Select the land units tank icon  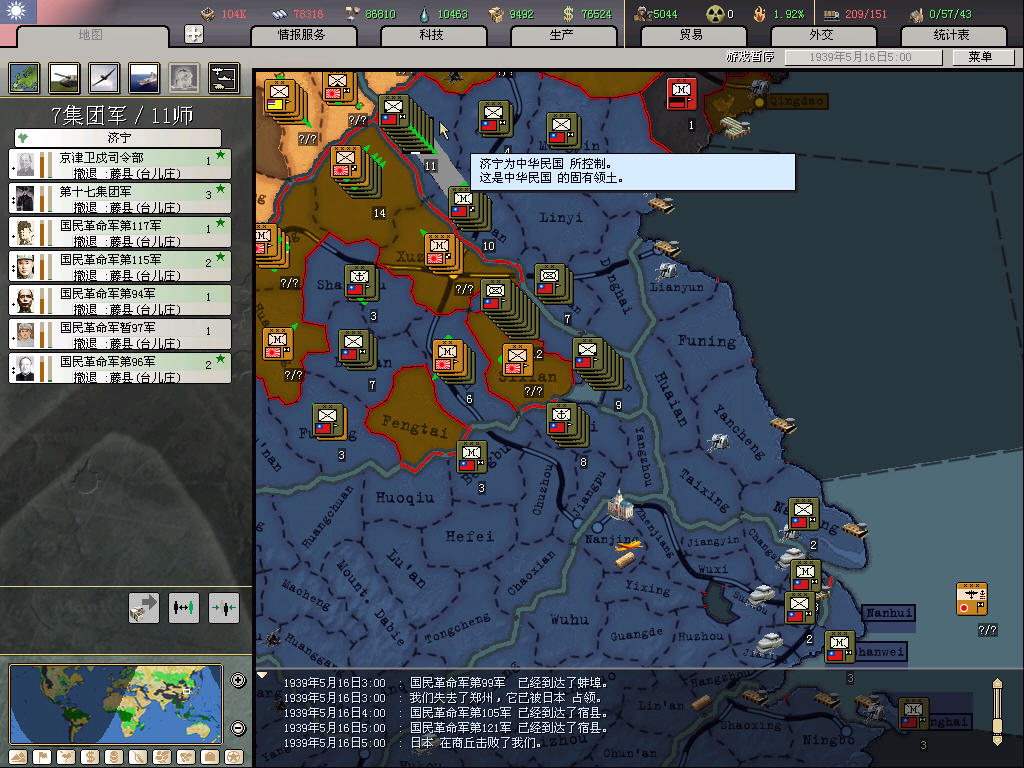(x=64, y=78)
